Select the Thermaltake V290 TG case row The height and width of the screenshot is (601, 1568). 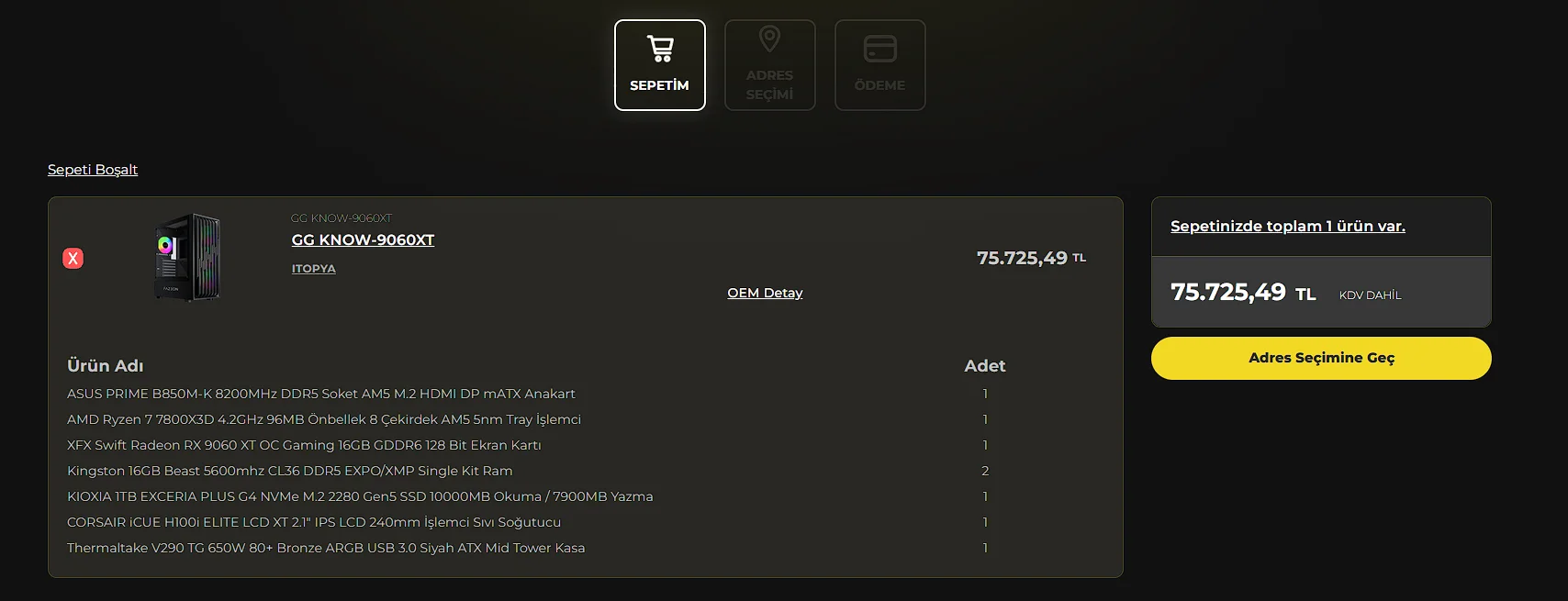point(326,548)
